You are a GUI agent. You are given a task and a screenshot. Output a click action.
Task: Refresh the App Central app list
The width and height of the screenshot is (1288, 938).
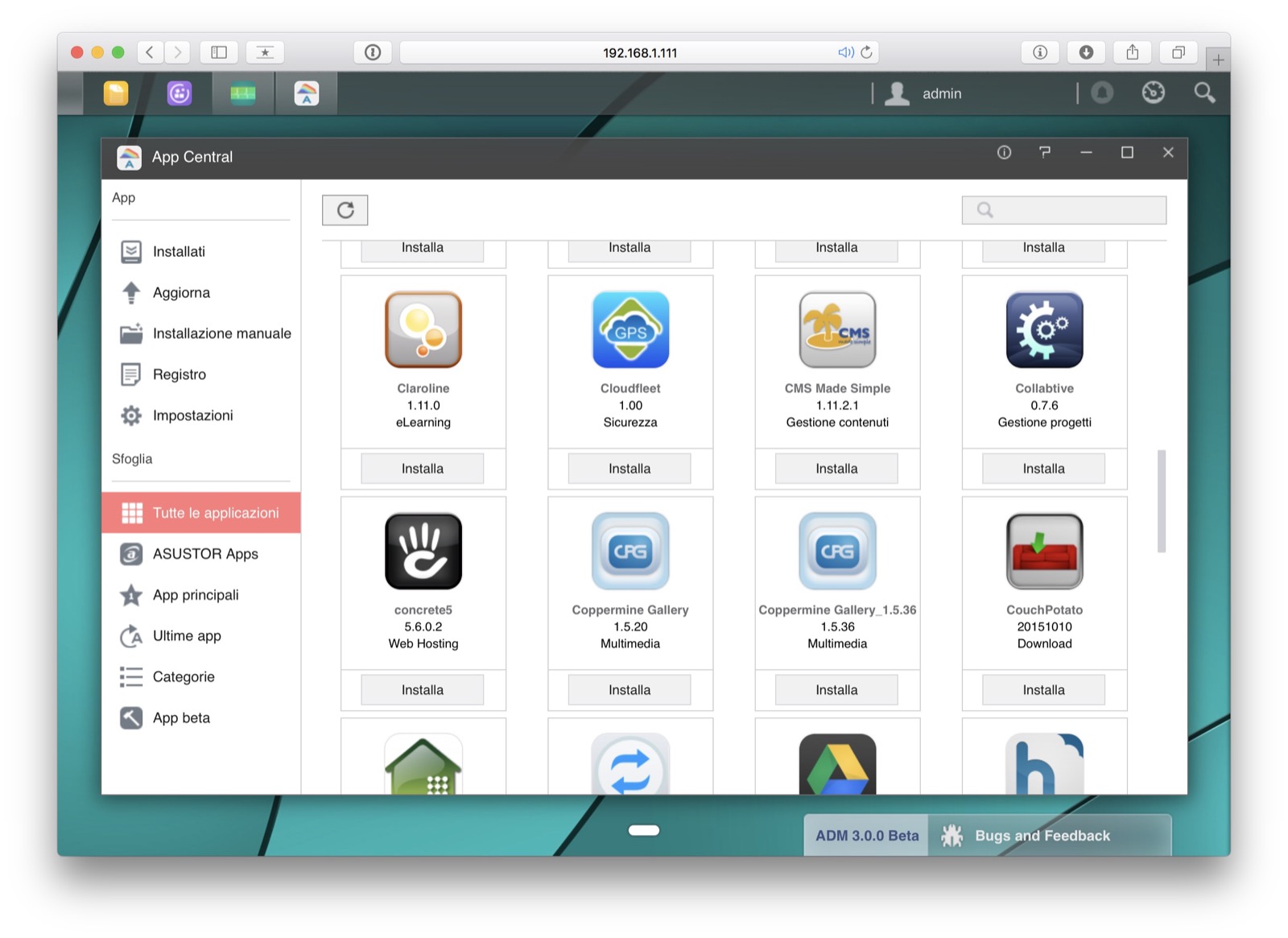click(x=345, y=210)
